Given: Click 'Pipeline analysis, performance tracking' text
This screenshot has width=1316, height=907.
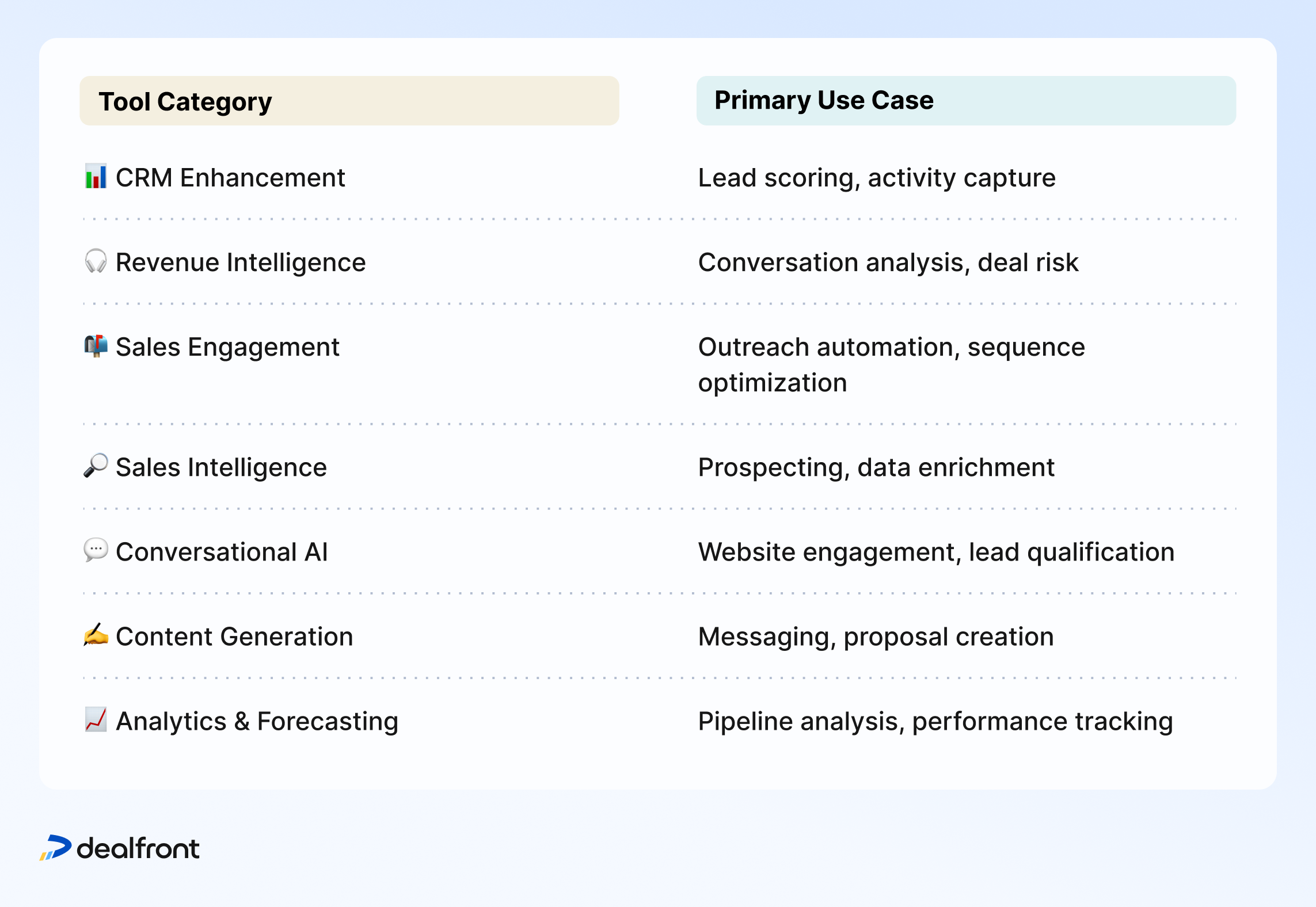Looking at the screenshot, I should coord(935,722).
